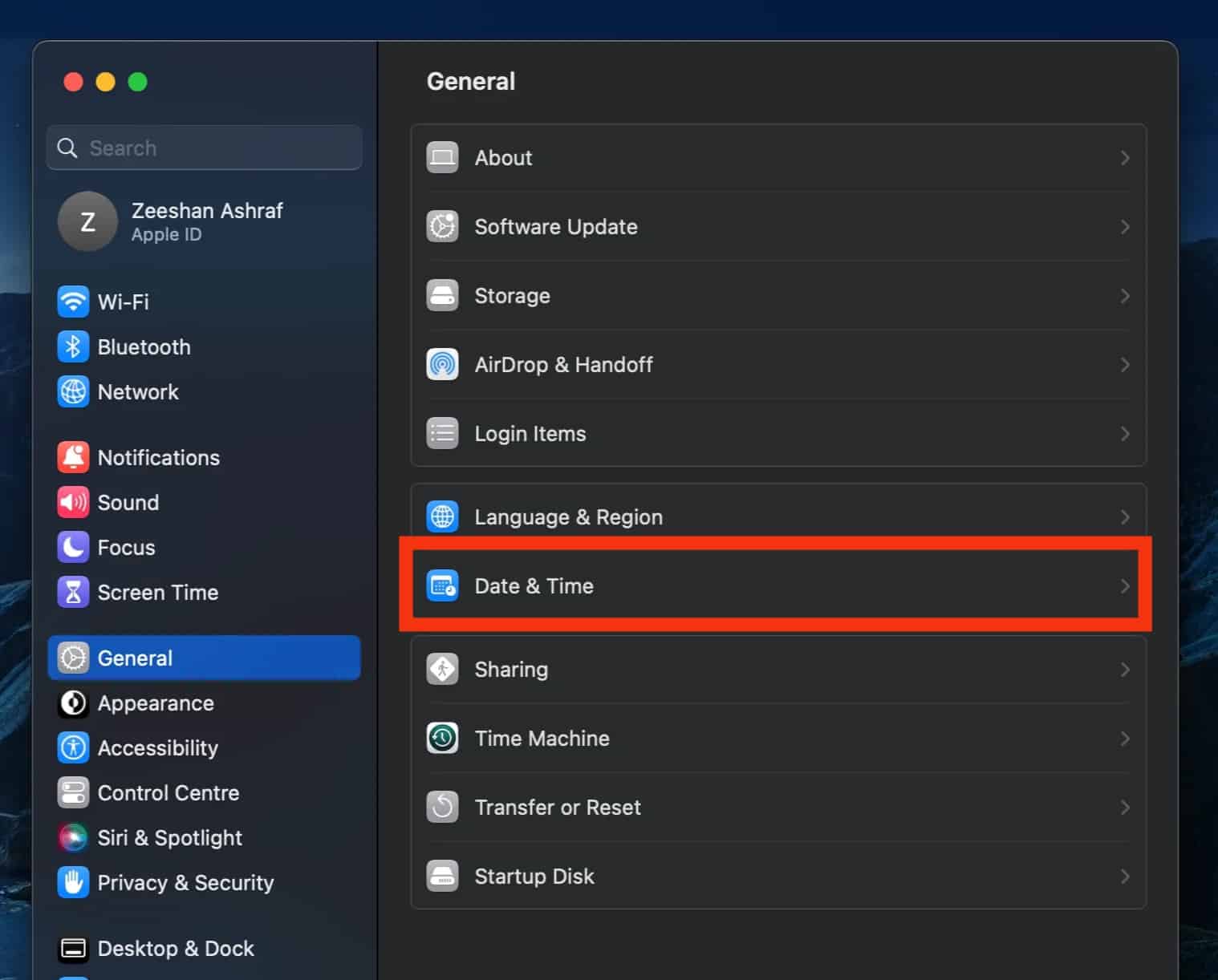This screenshot has width=1218, height=980.
Task: Click the Startup Disk drive icon
Action: tap(442, 876)
